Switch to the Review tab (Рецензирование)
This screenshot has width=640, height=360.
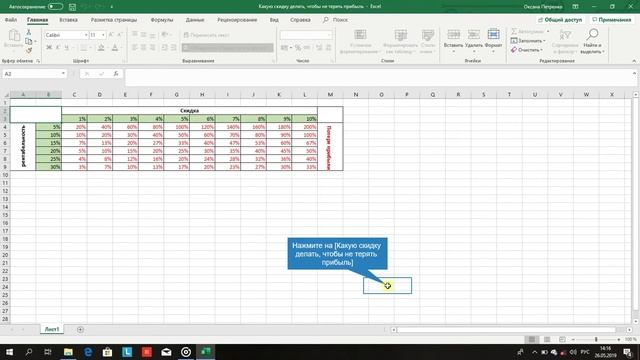[237, 20]
